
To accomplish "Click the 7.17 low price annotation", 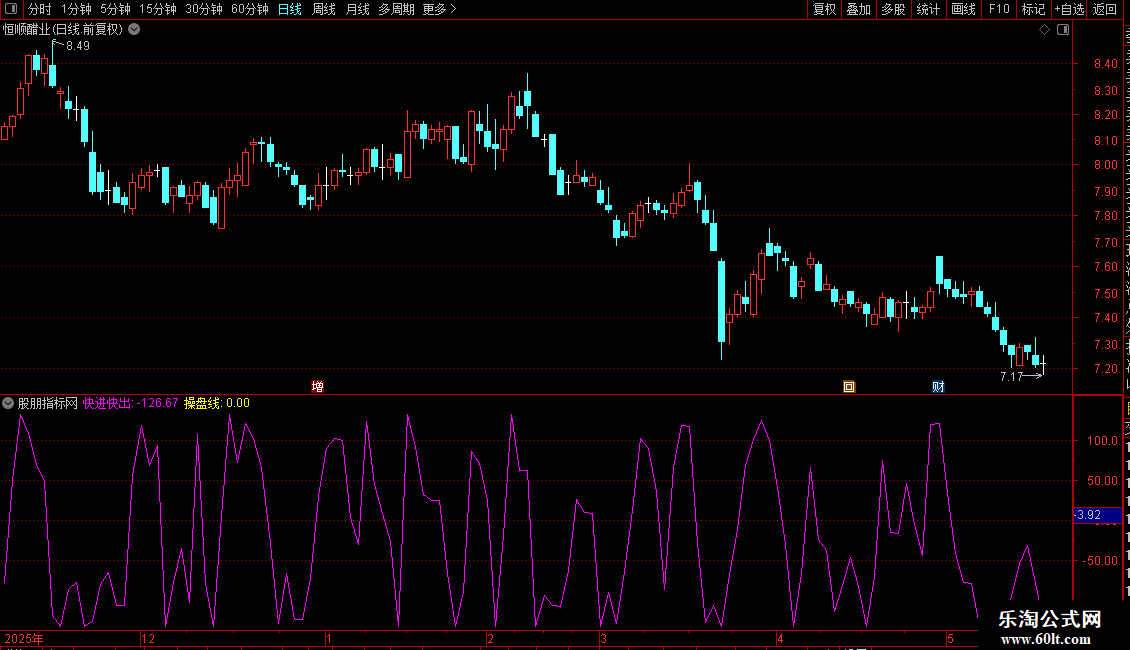I will [x=1012, y=377].
